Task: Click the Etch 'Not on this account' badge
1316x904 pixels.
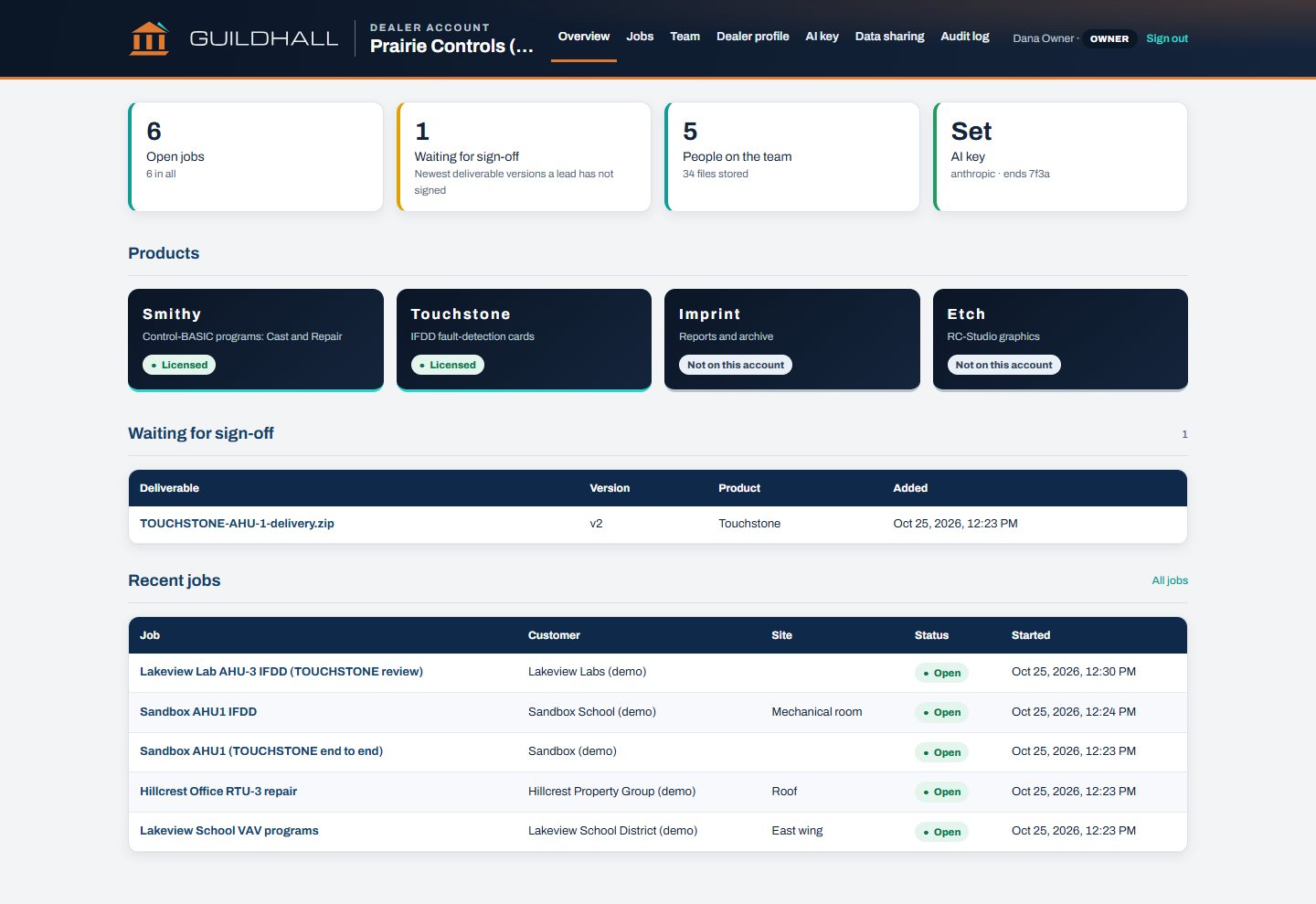Action: [x=1003, y=365]
